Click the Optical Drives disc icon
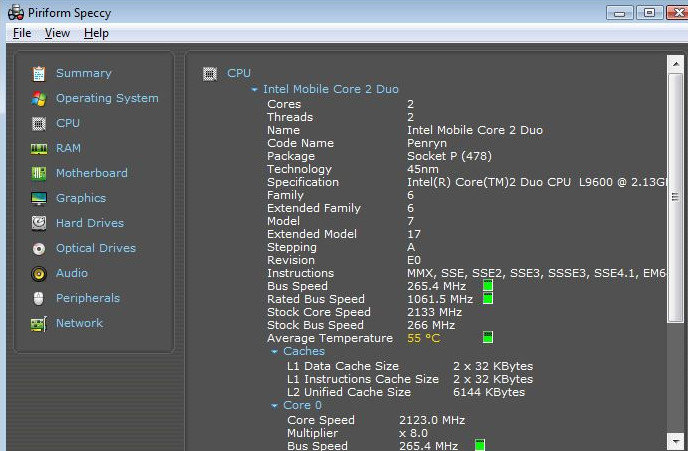Screen dimensions: 688x451 39,249
